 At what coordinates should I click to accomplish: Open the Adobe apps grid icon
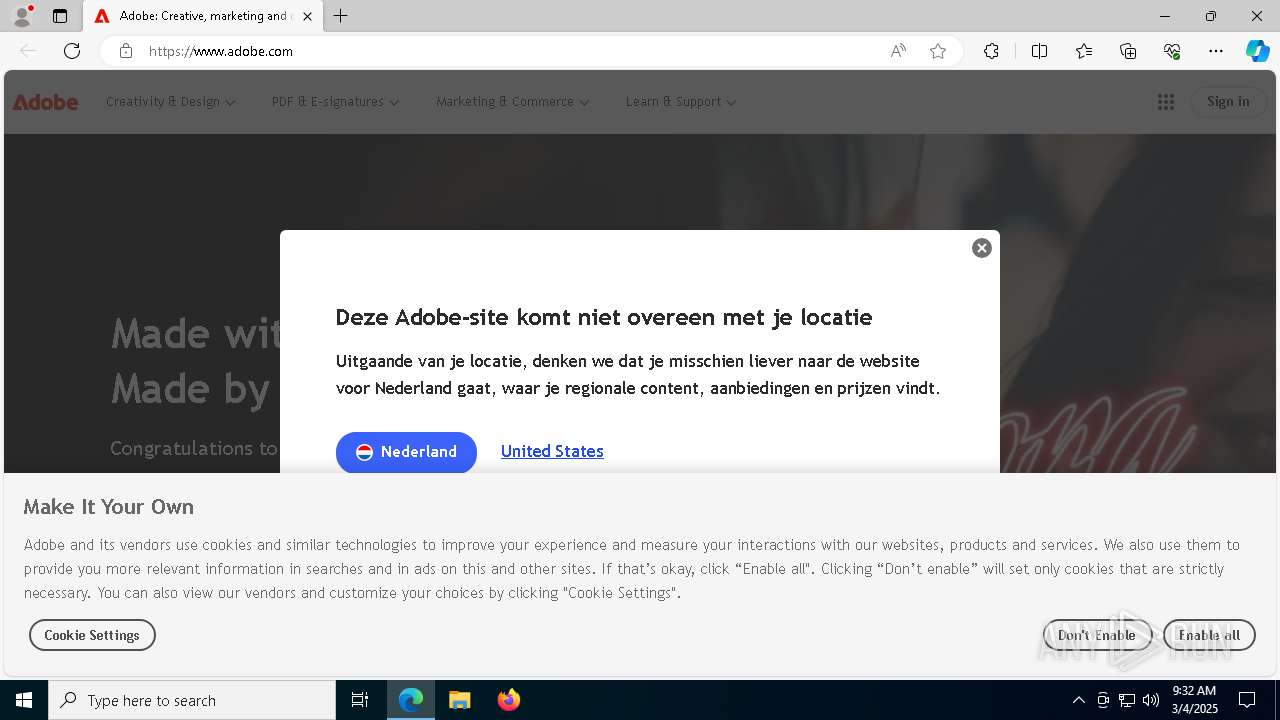(1166, 102)
